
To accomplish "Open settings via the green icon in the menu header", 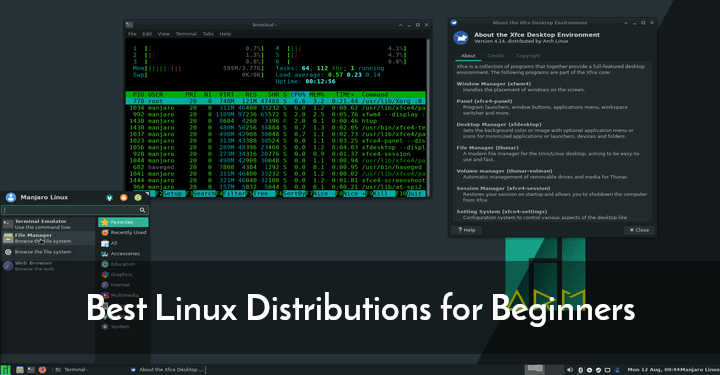I will (x=109, y=198).
